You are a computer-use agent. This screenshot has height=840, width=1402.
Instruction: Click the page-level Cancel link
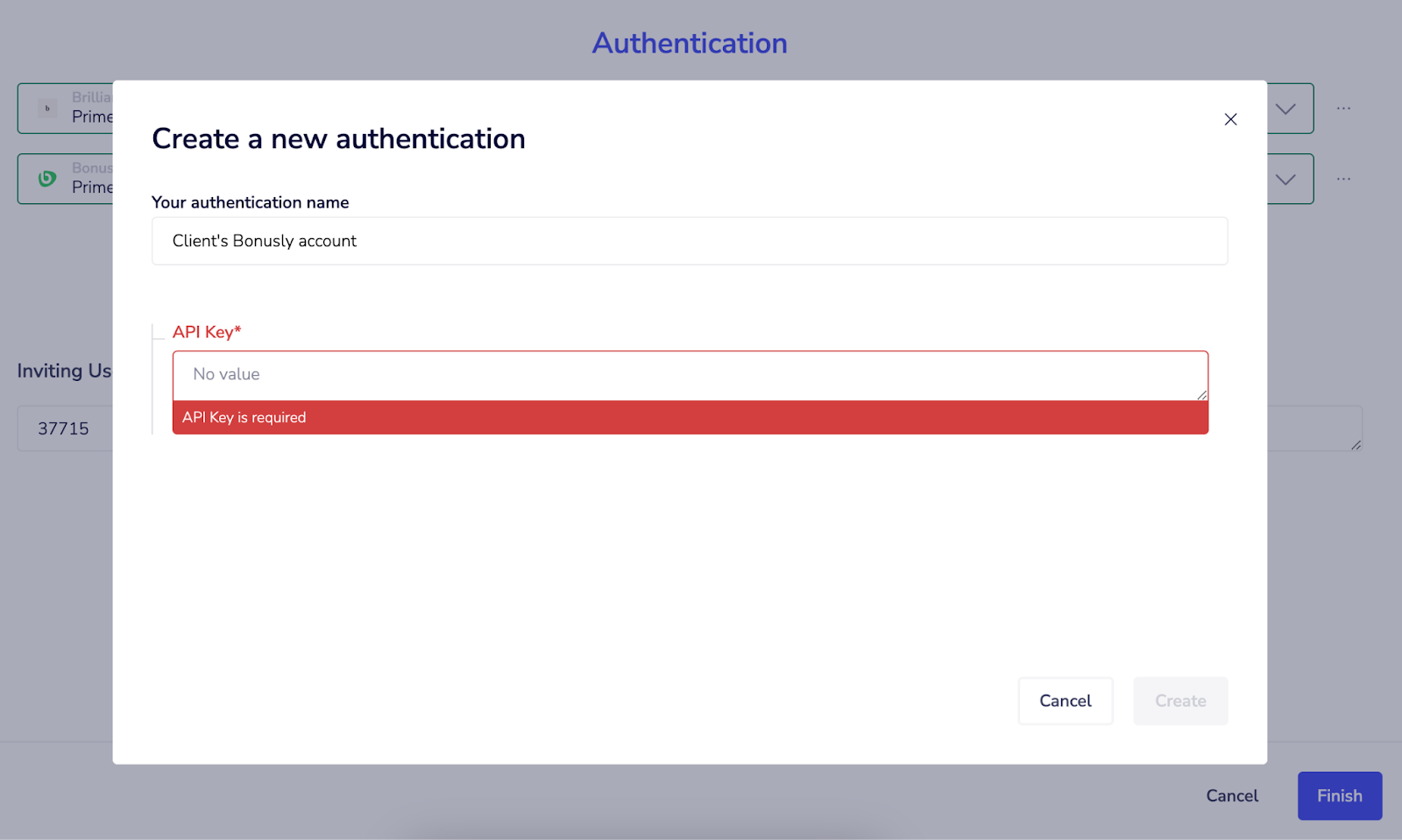pos(1231,795)
